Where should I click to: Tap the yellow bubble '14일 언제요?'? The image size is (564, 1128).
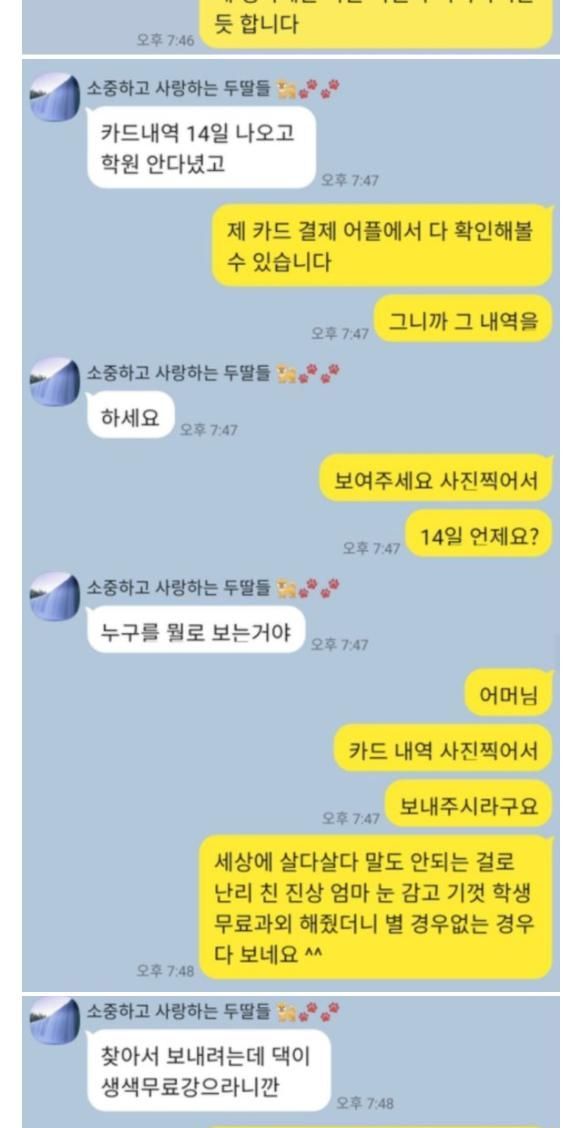pyautogui.click(x=479, y=534)
